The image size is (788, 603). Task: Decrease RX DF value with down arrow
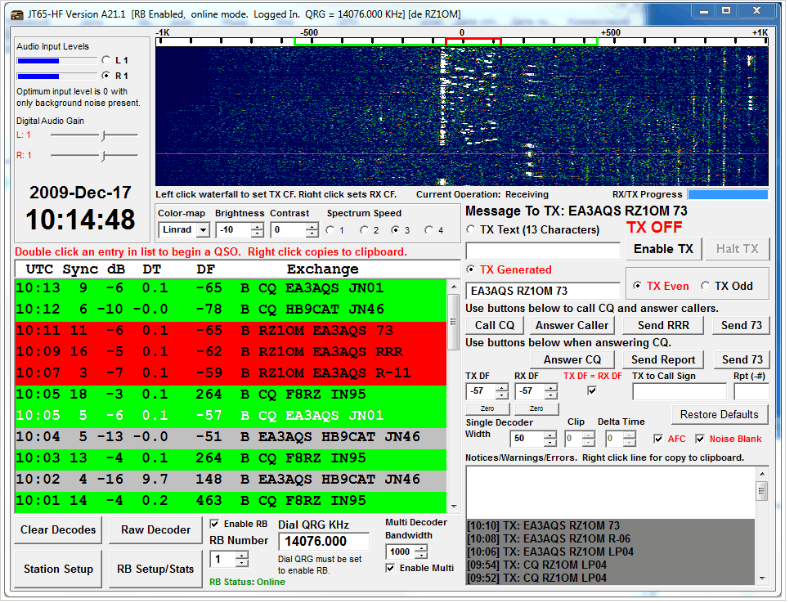(551, 394)
